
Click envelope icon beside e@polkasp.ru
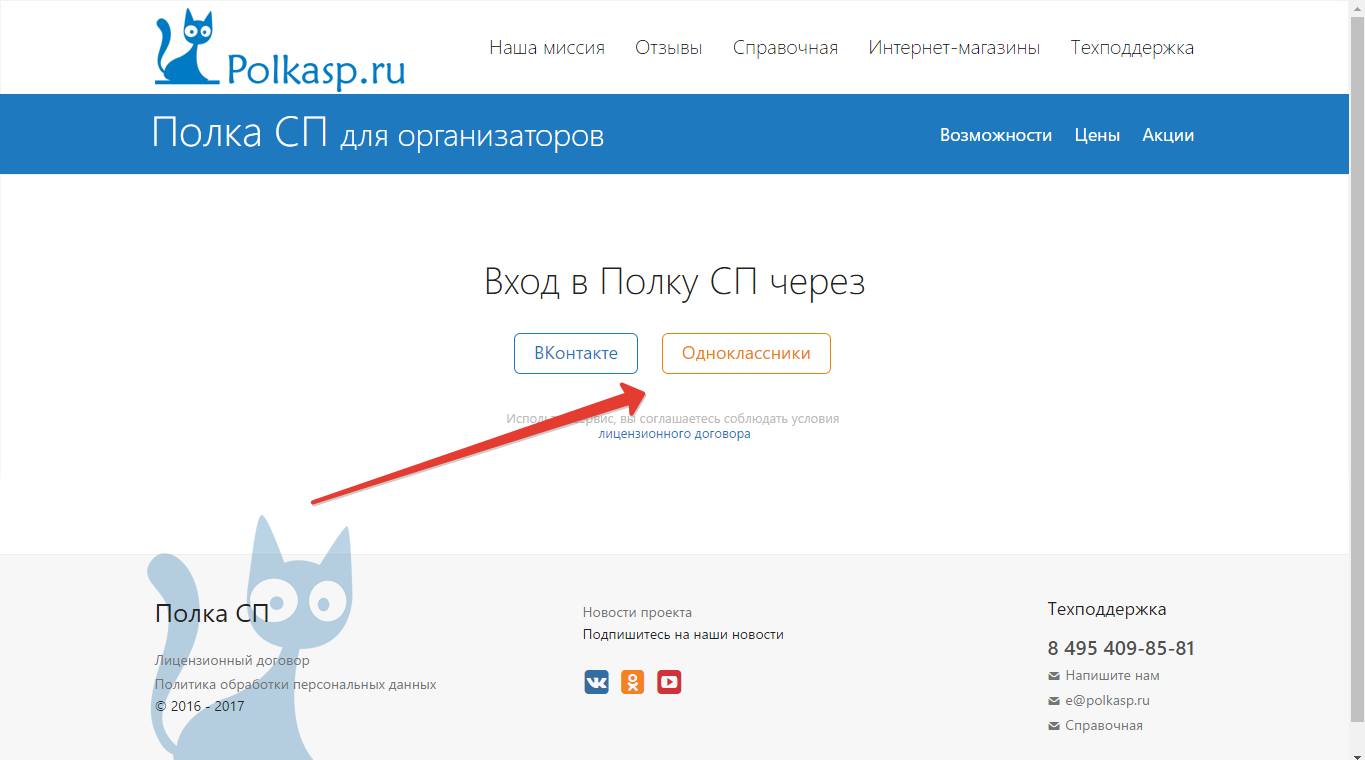pos(1054,701)
